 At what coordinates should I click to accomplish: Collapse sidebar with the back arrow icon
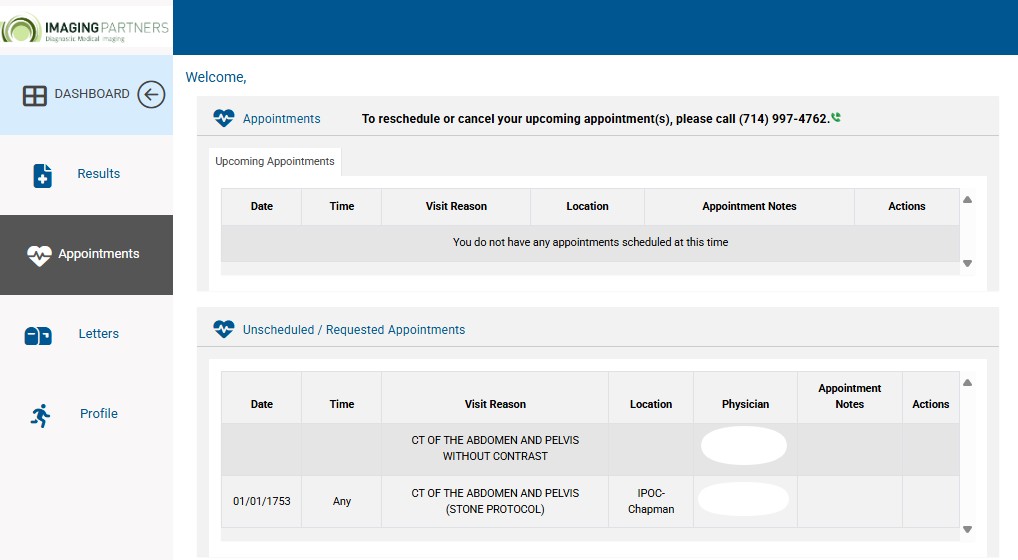[x=151, y=95]
